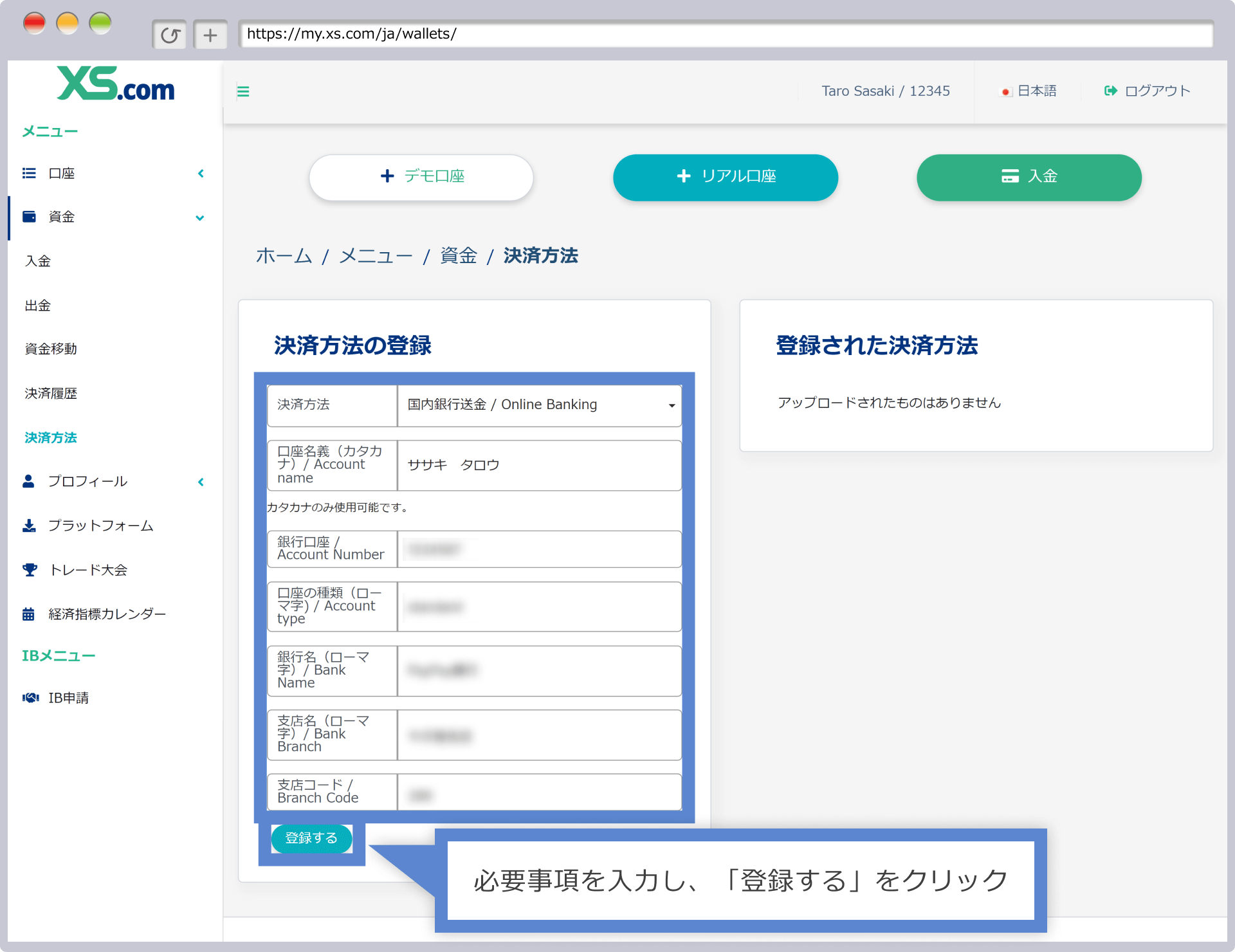Click the ログアウト link
The image size is (1235, 952).
pos(1157,91)
